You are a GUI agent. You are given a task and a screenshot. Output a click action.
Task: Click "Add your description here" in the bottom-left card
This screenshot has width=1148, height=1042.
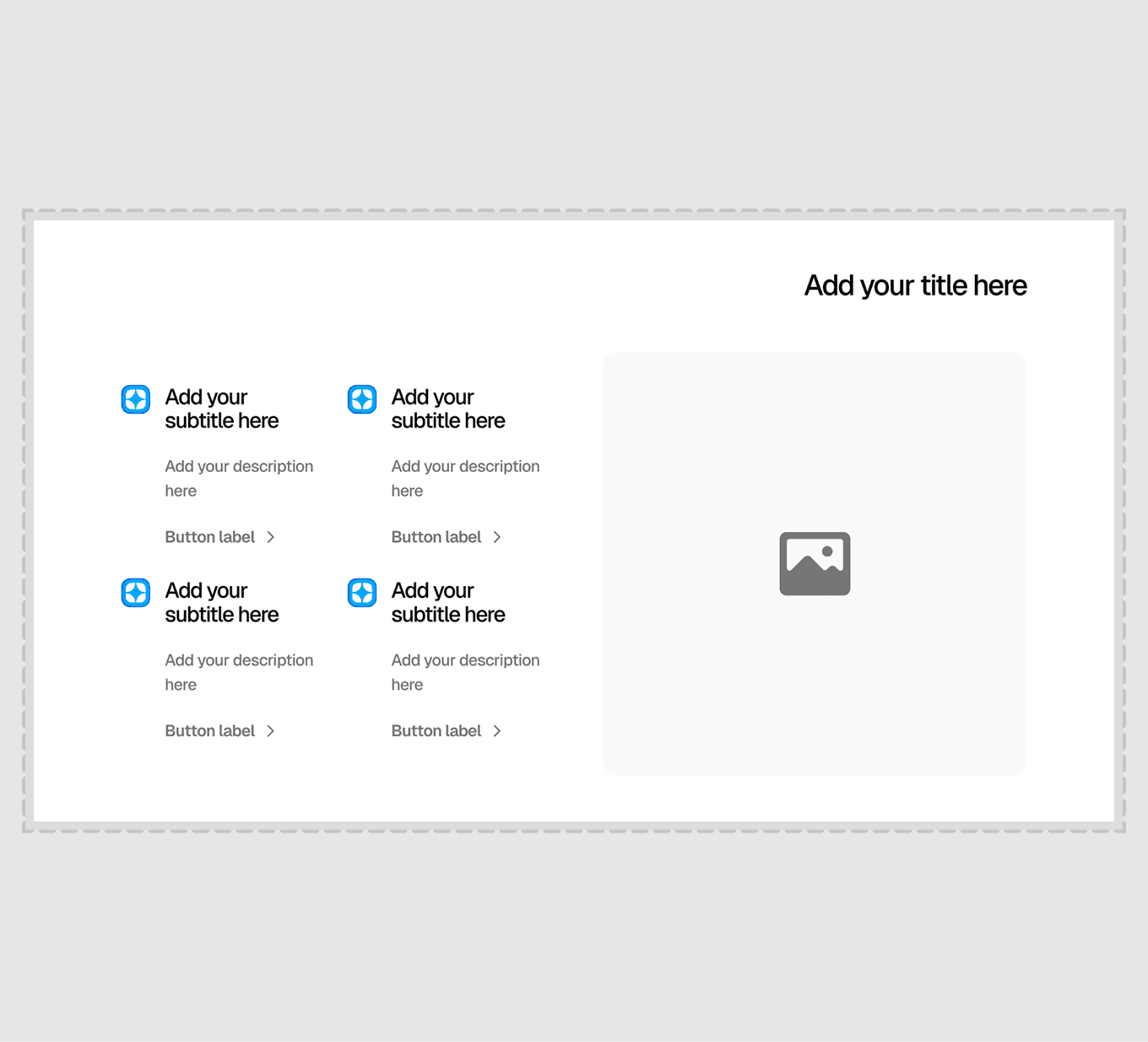[x=239, y=672]
